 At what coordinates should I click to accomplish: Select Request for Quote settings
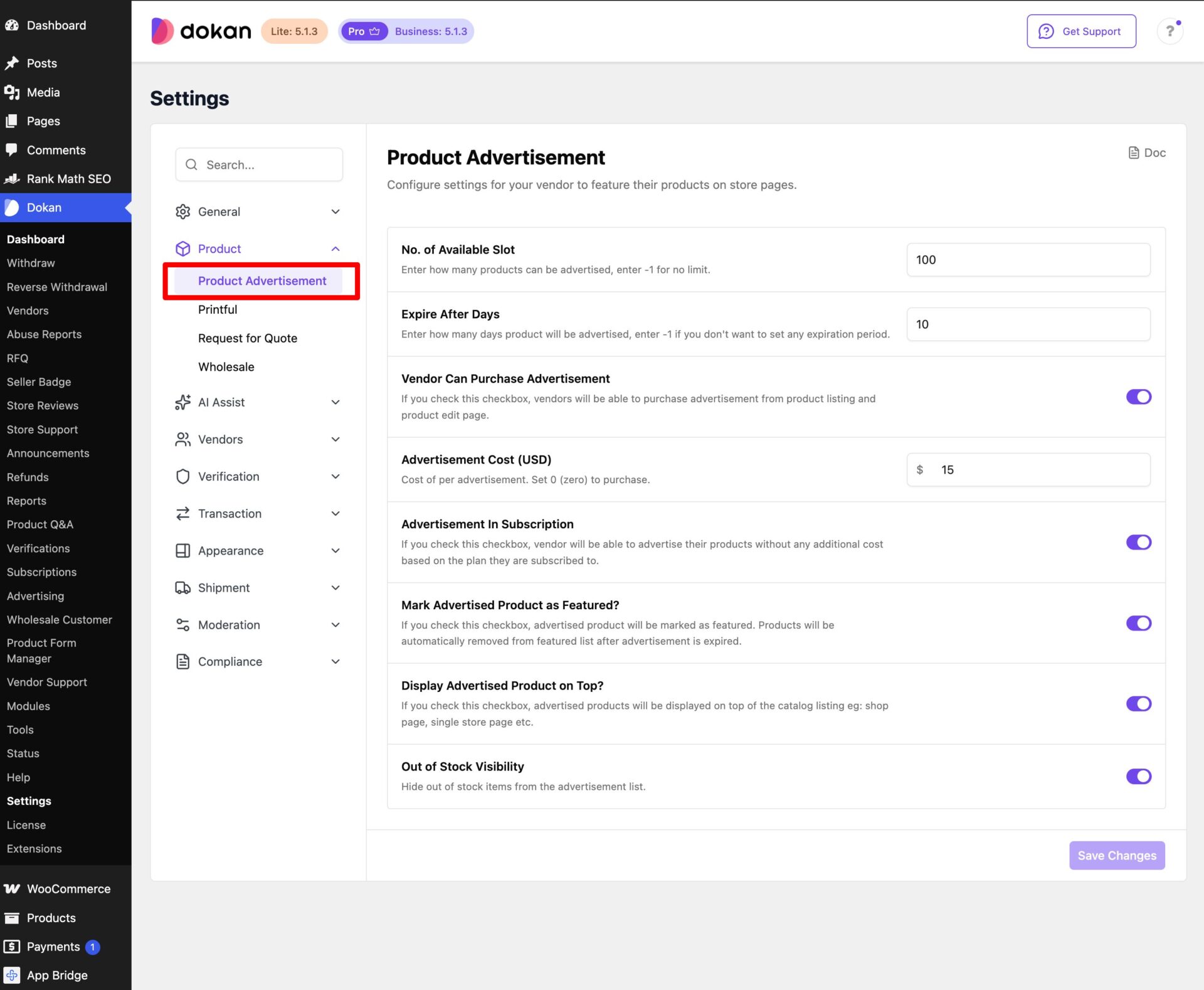(247, 338)
